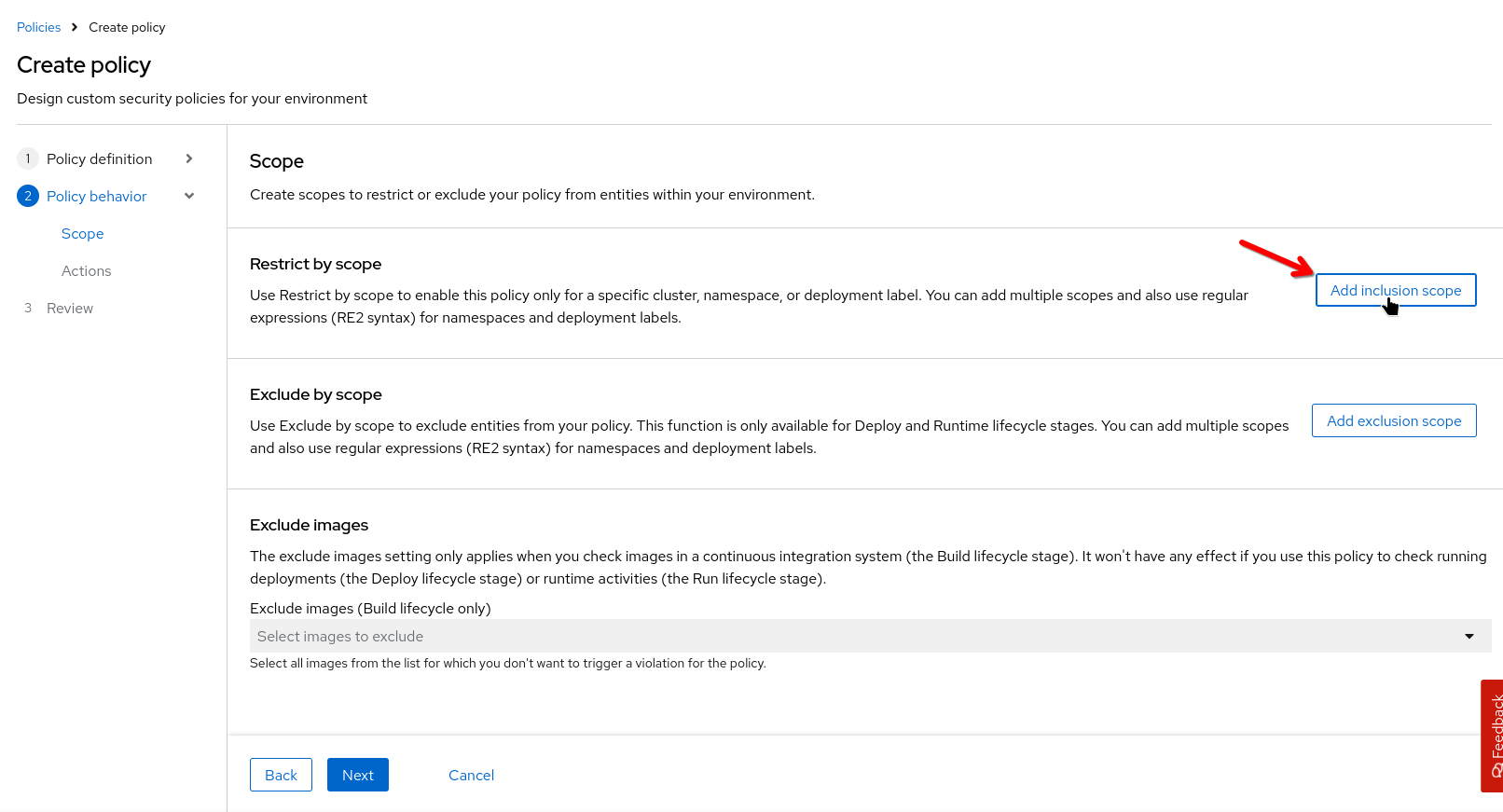Expand the Policy definition chevron

pyautogui.click(x=189, y=158)
